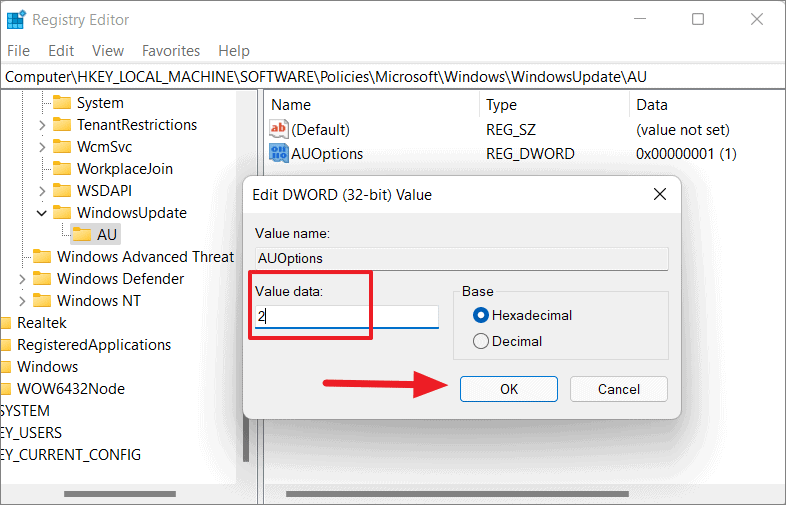
Task: Click the WorkplaceJoin folder icon
Action: (x=62, y=169)
